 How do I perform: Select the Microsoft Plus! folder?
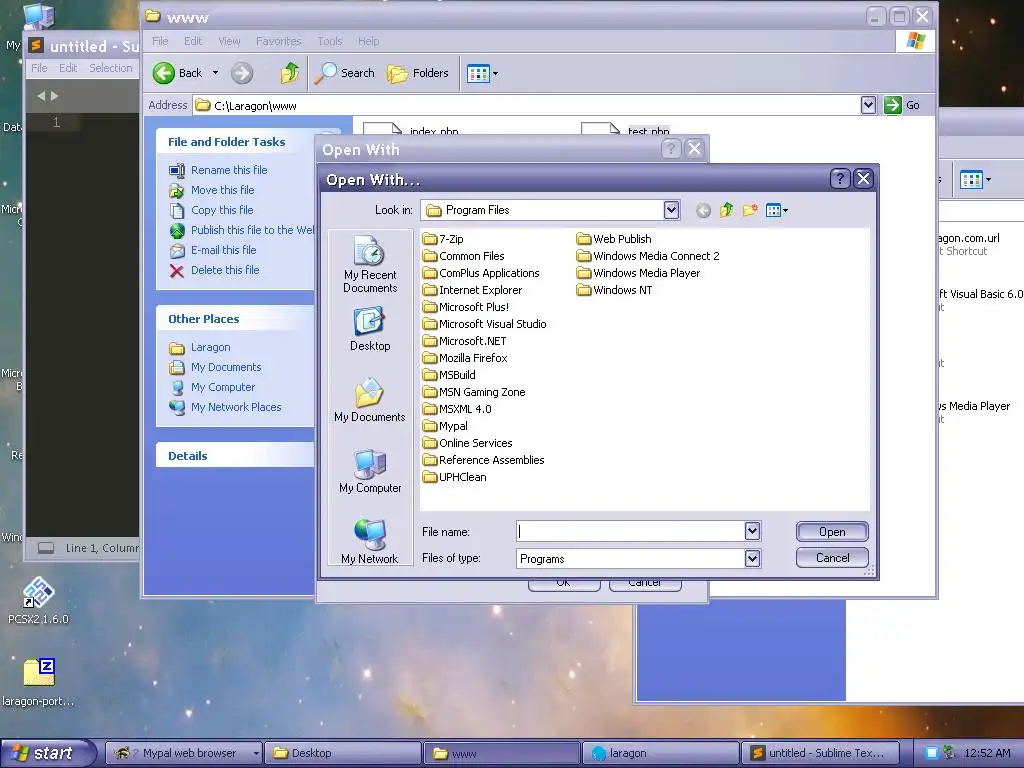(466, 307)
